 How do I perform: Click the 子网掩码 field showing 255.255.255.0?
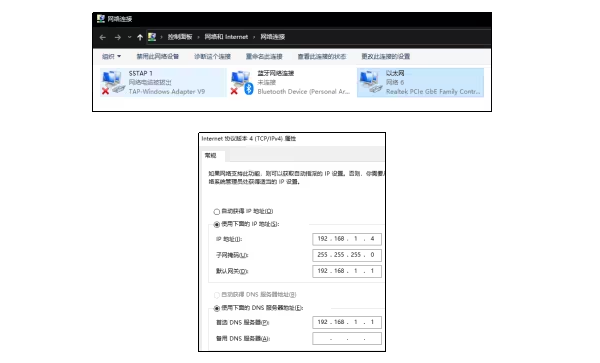click(x=347, y=255)
